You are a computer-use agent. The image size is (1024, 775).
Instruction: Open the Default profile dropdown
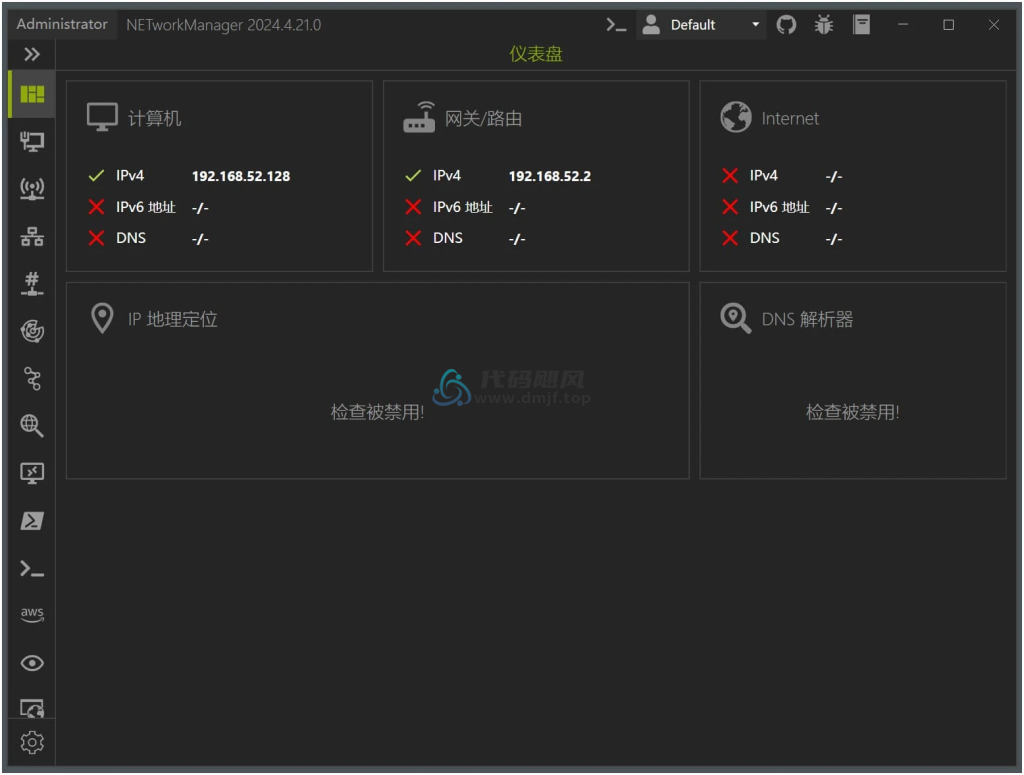(701, 25)
